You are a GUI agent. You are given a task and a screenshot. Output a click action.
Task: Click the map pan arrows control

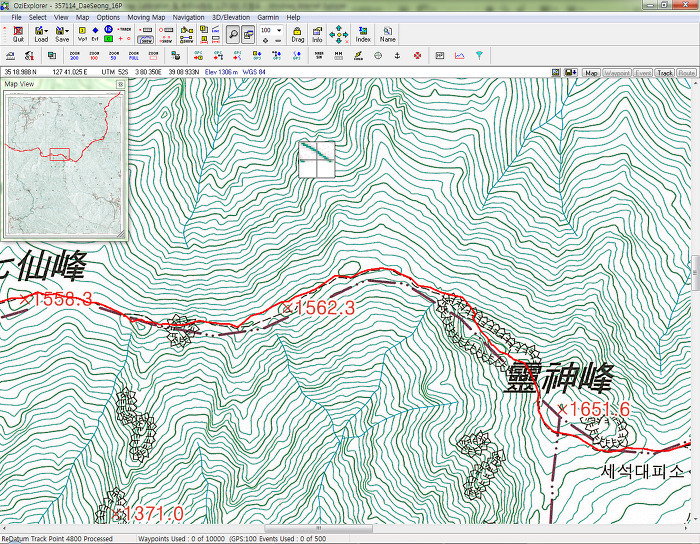tap(339, 34)
